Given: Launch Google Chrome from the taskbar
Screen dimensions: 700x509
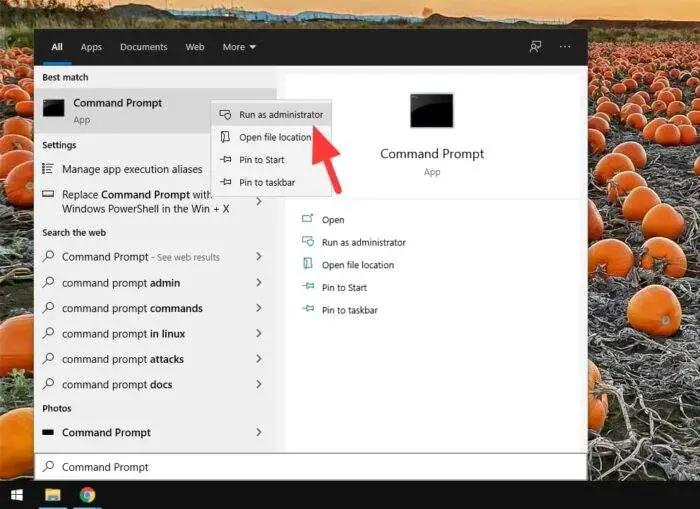Looking at the screenshot, I should click(88, 495).
